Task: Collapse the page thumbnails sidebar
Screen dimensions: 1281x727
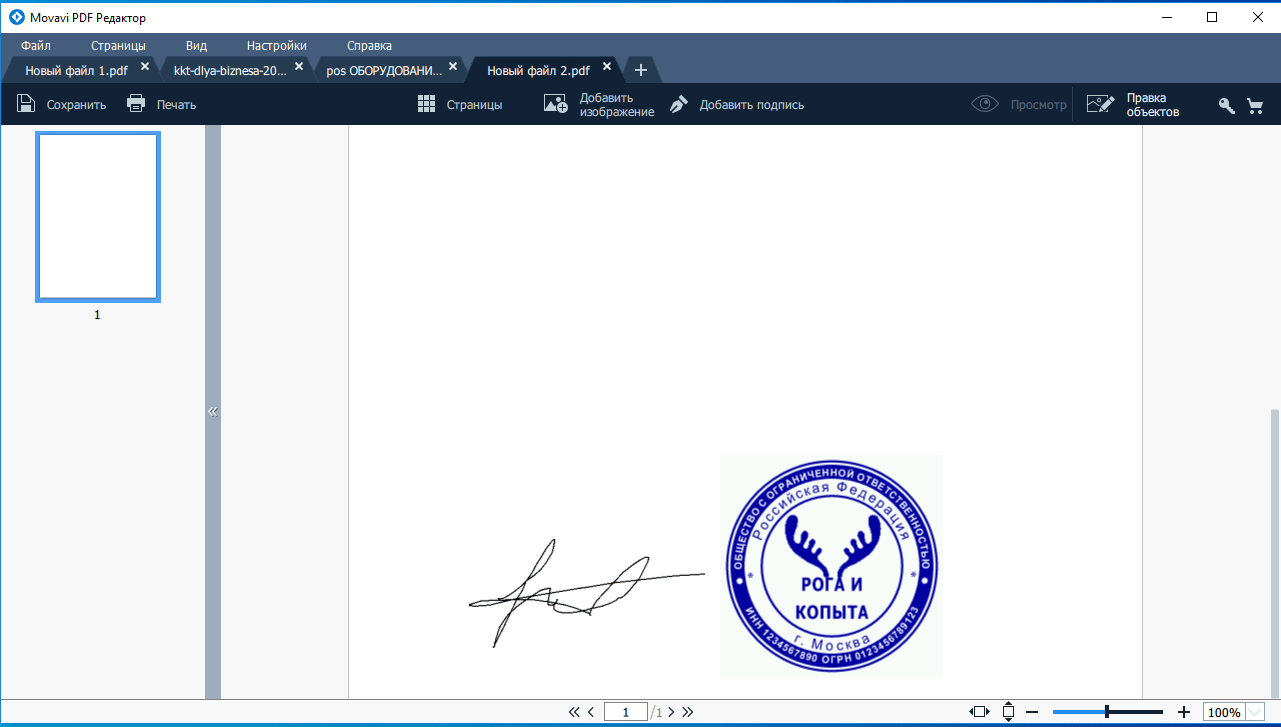Action: point(212,411)
